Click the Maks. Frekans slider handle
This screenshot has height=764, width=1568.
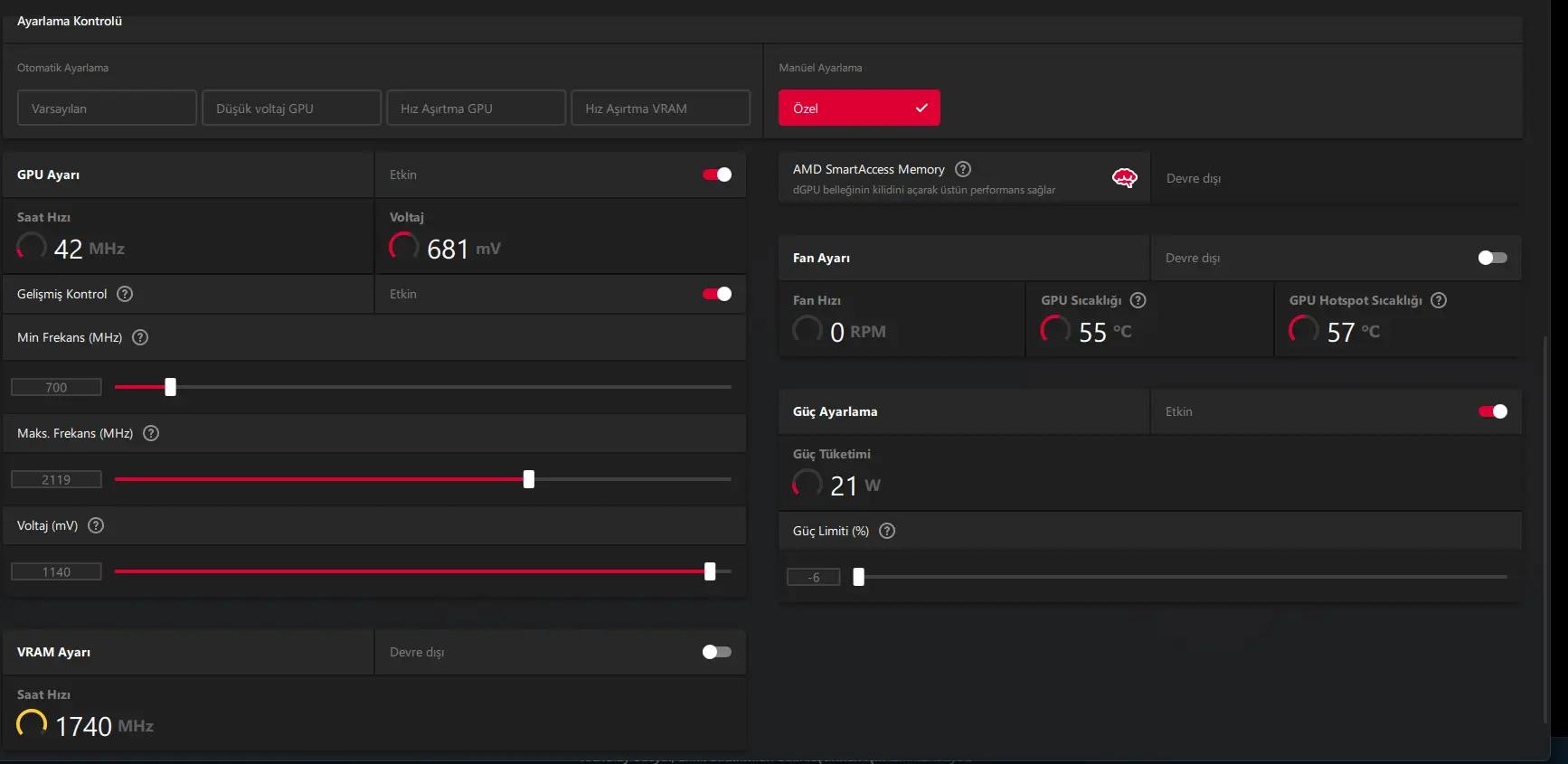pyautogui.click(x=529, y=479)
